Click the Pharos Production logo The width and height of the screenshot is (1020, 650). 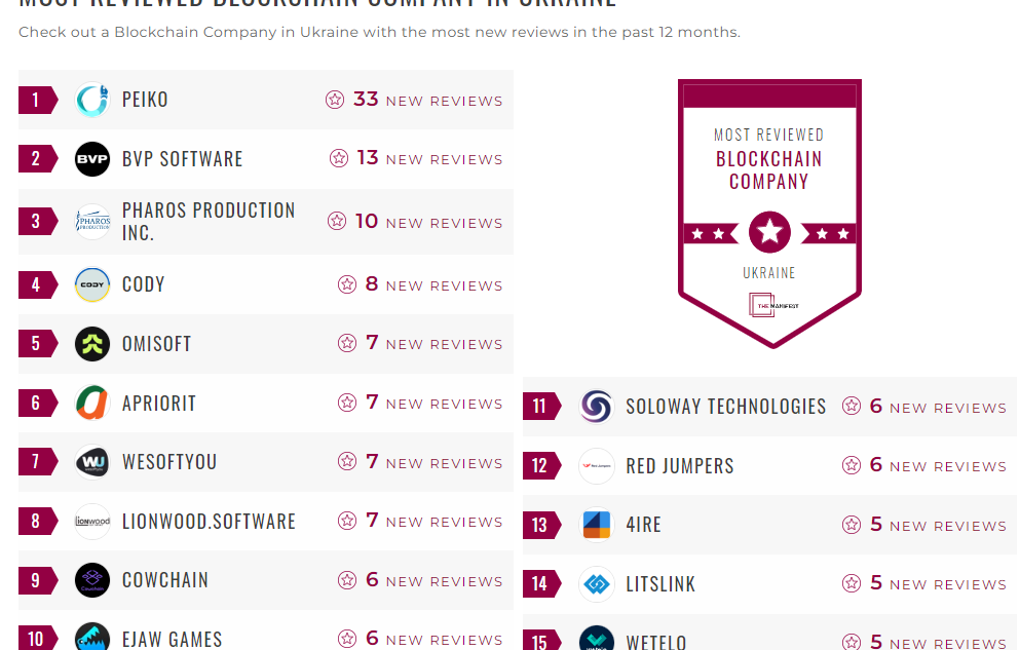click(x=92, y=221)
